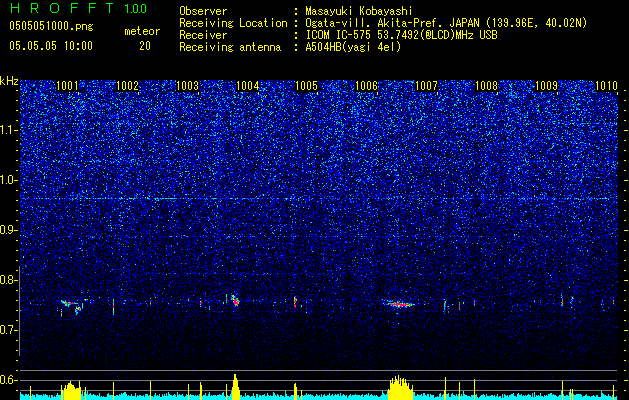Click the meteor count value 20
The width and height of the screenshot is (629, 400).
point(145,46)
